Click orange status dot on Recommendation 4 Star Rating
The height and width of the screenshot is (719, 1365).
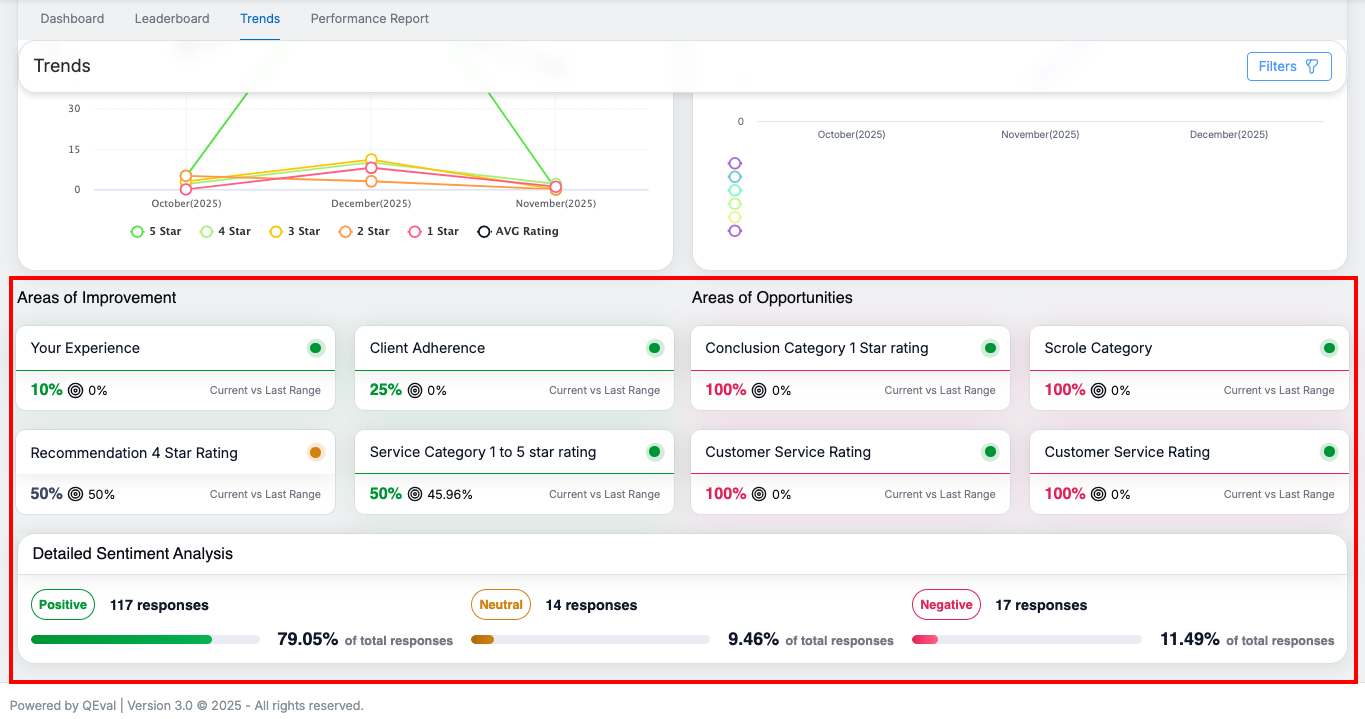(315, 452)
